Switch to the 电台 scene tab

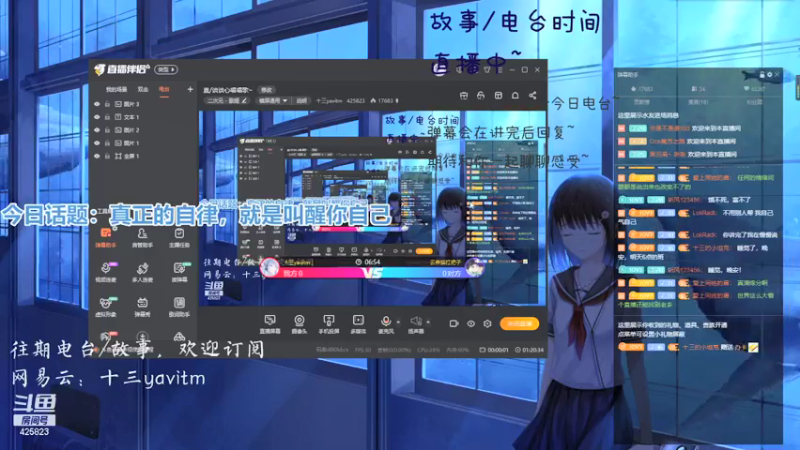click(x=164, y=89)
